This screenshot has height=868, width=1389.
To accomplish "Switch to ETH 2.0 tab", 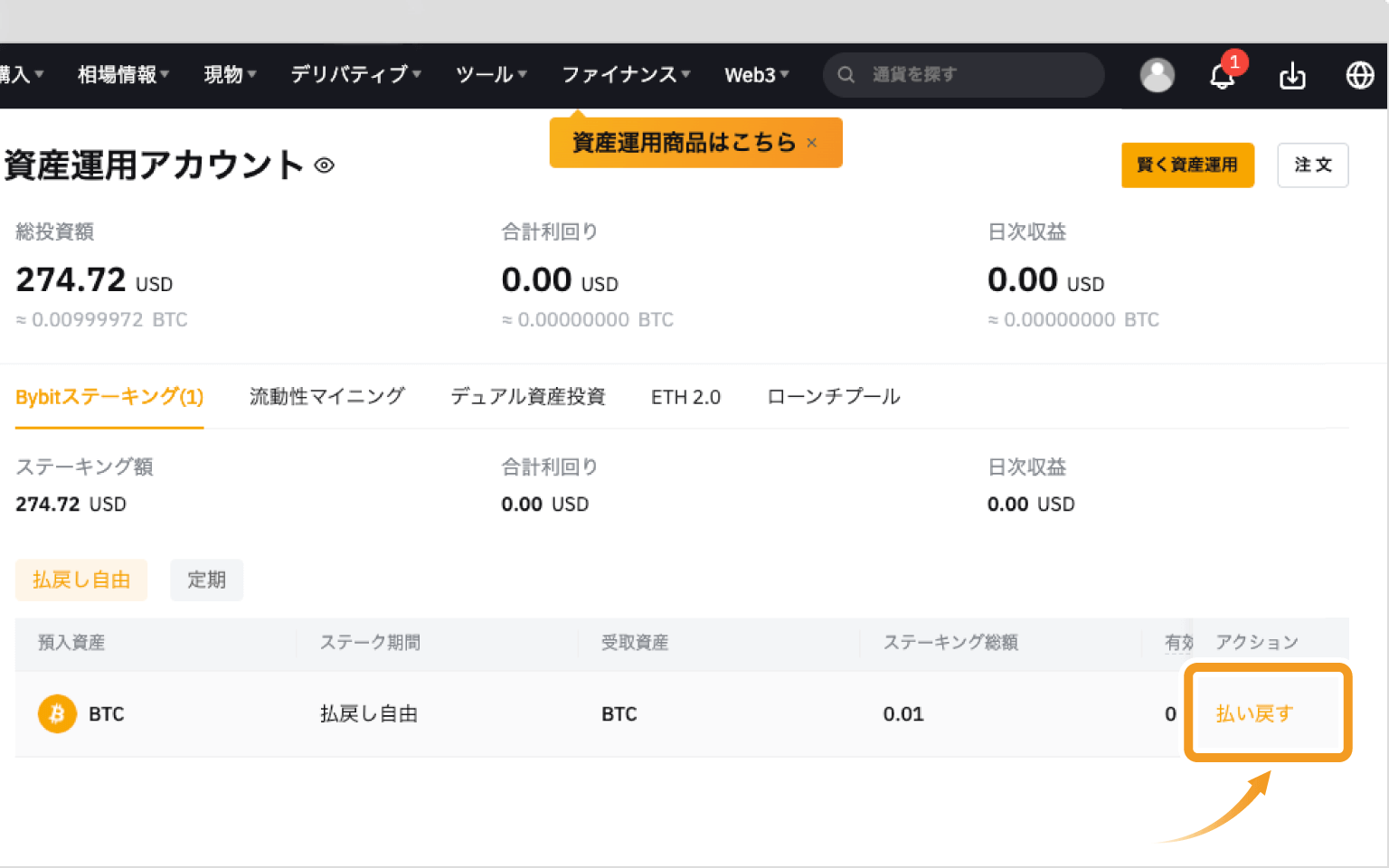I will (685, 397).
